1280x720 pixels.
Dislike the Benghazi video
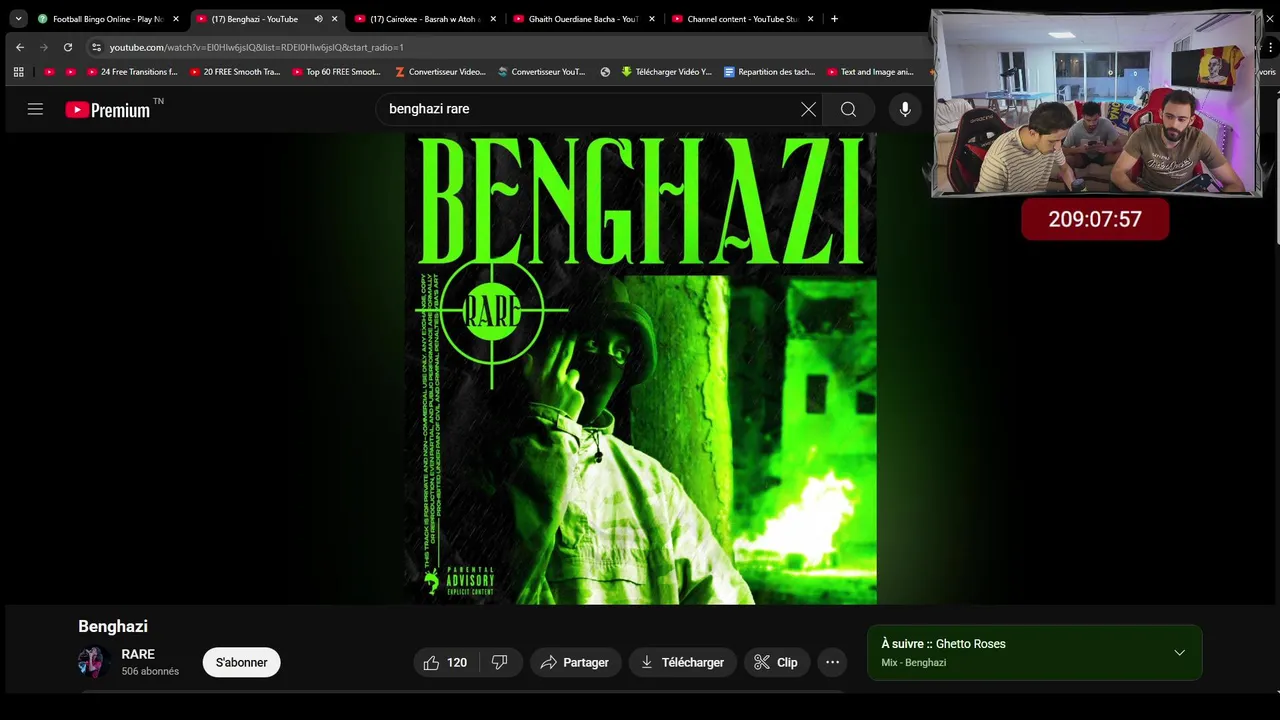click(501, 662)
